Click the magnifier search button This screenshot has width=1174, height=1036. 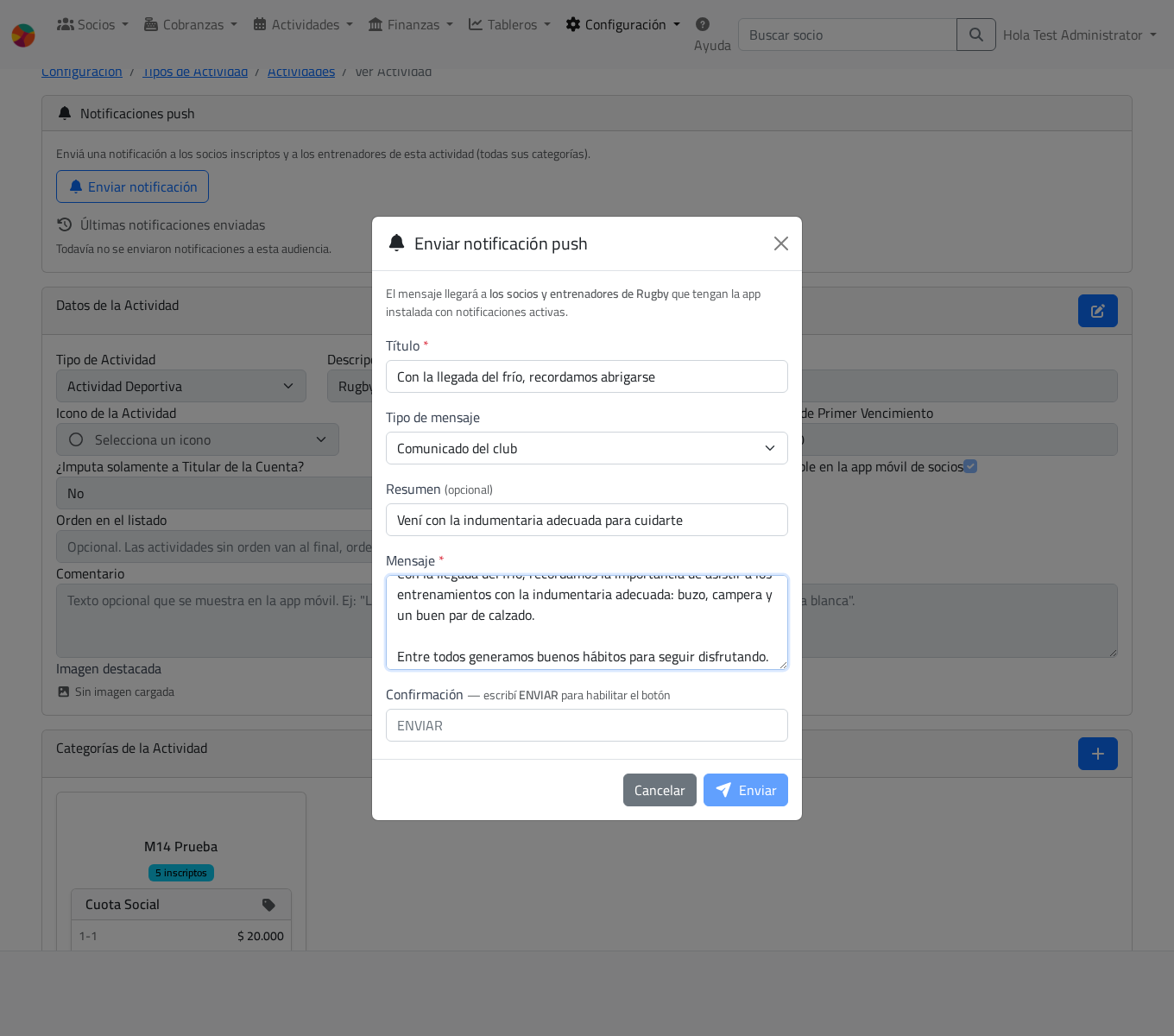click(x=976, y=35)
